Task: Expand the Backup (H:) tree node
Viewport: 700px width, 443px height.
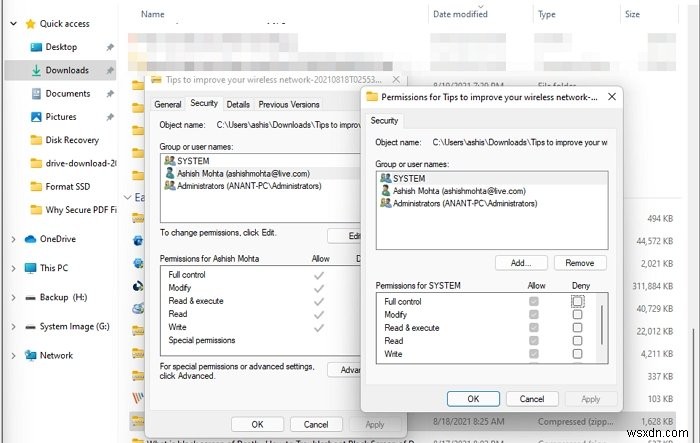Action: tap(13, 297)
